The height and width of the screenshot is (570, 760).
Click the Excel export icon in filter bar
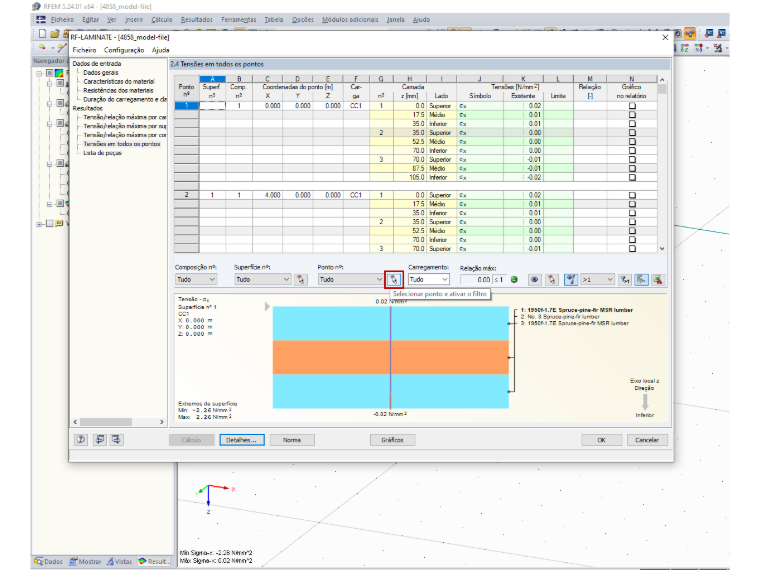(658, 280)
